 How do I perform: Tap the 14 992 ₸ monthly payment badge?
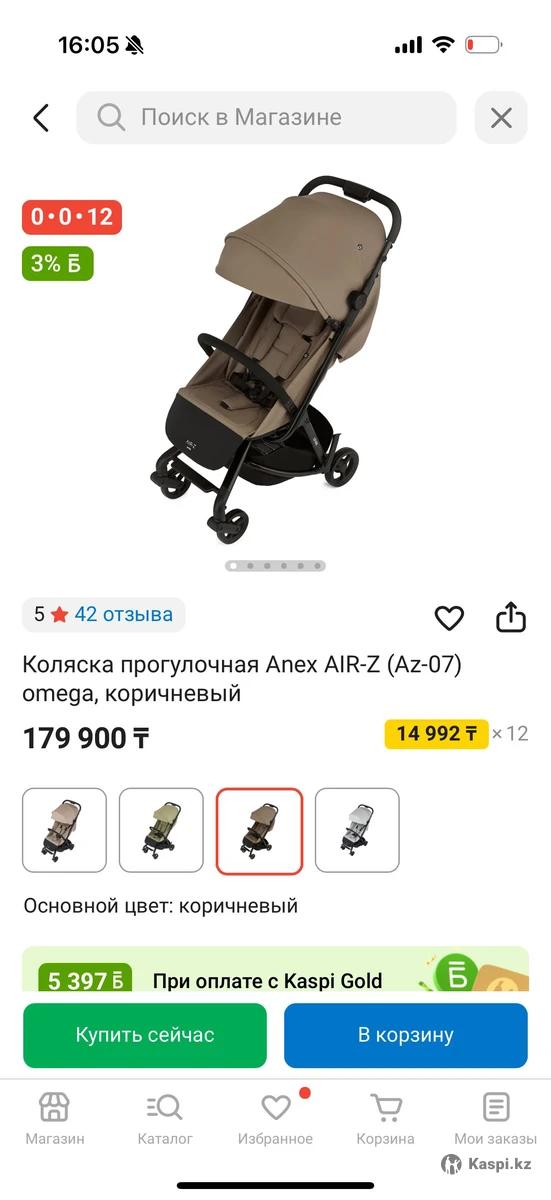(436, 734)
